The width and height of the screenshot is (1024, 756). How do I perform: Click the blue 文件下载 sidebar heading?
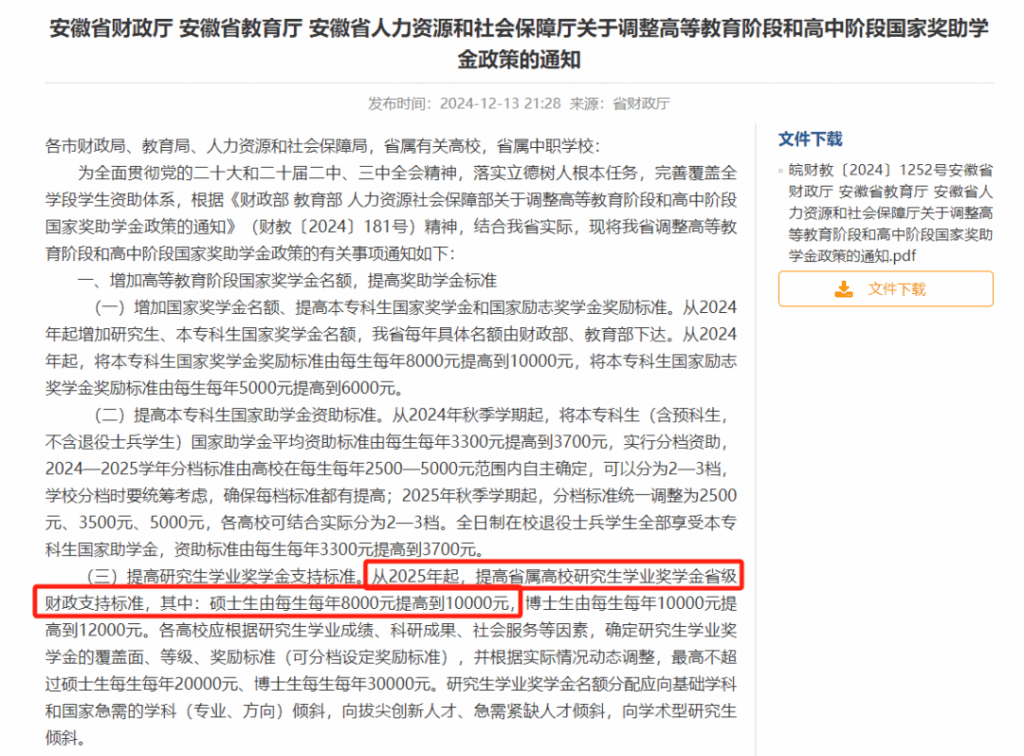[810, 139]
